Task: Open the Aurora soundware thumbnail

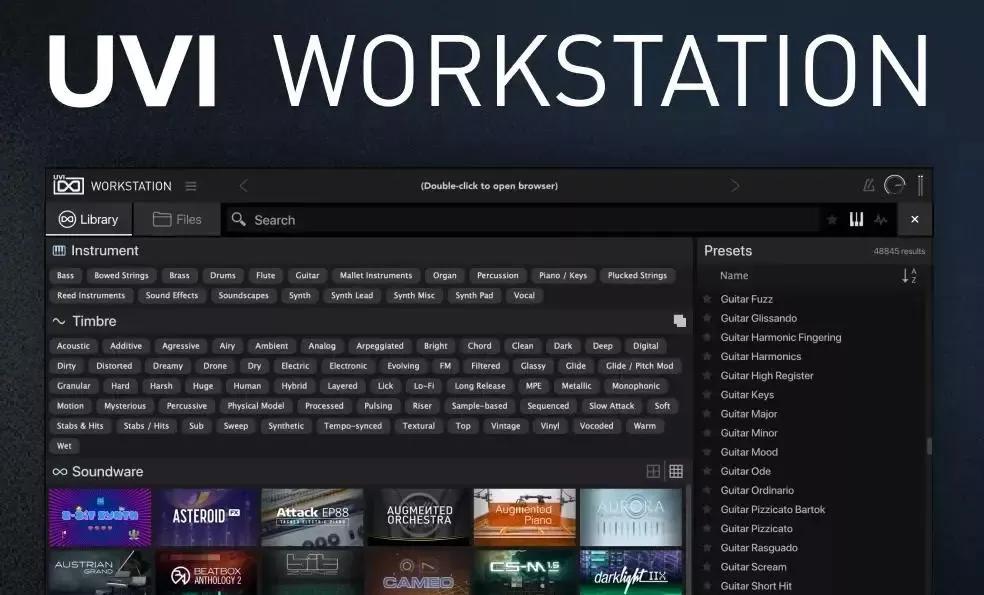Action: (631, 517)
